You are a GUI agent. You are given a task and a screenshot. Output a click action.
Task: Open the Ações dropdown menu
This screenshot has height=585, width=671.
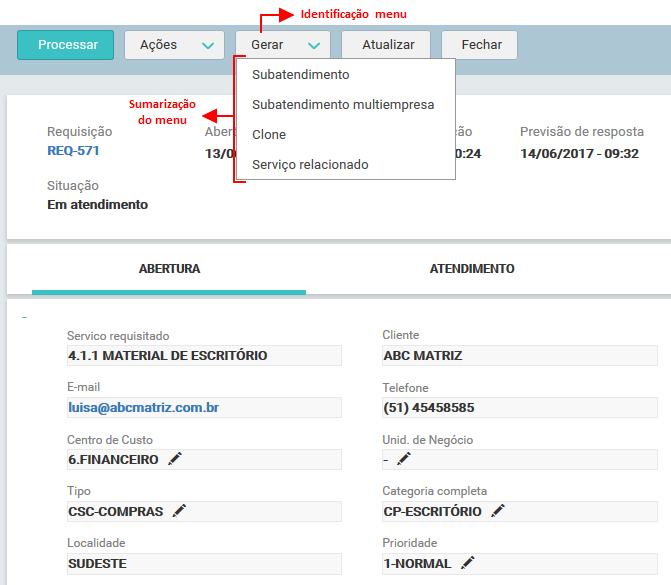[174, 45]
